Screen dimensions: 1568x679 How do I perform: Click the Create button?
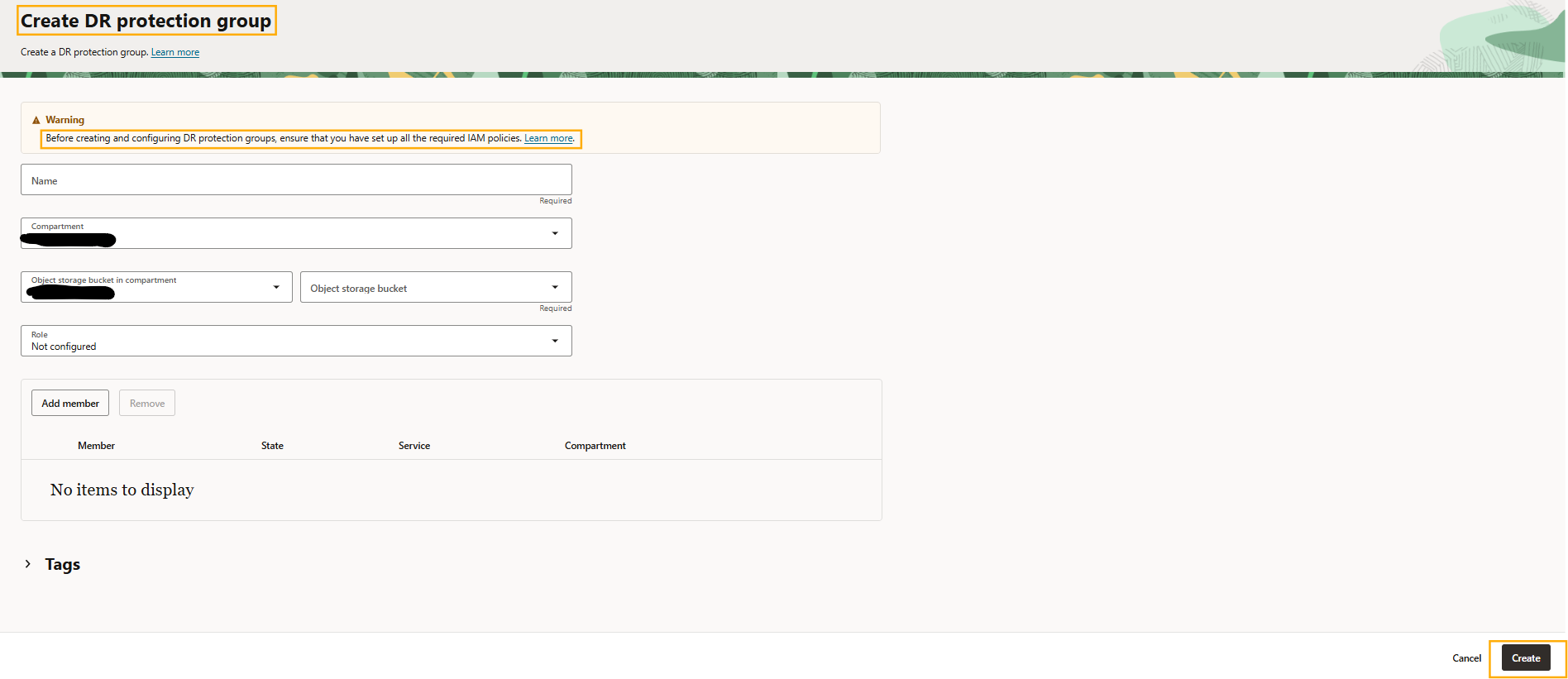click(1526, 658)
